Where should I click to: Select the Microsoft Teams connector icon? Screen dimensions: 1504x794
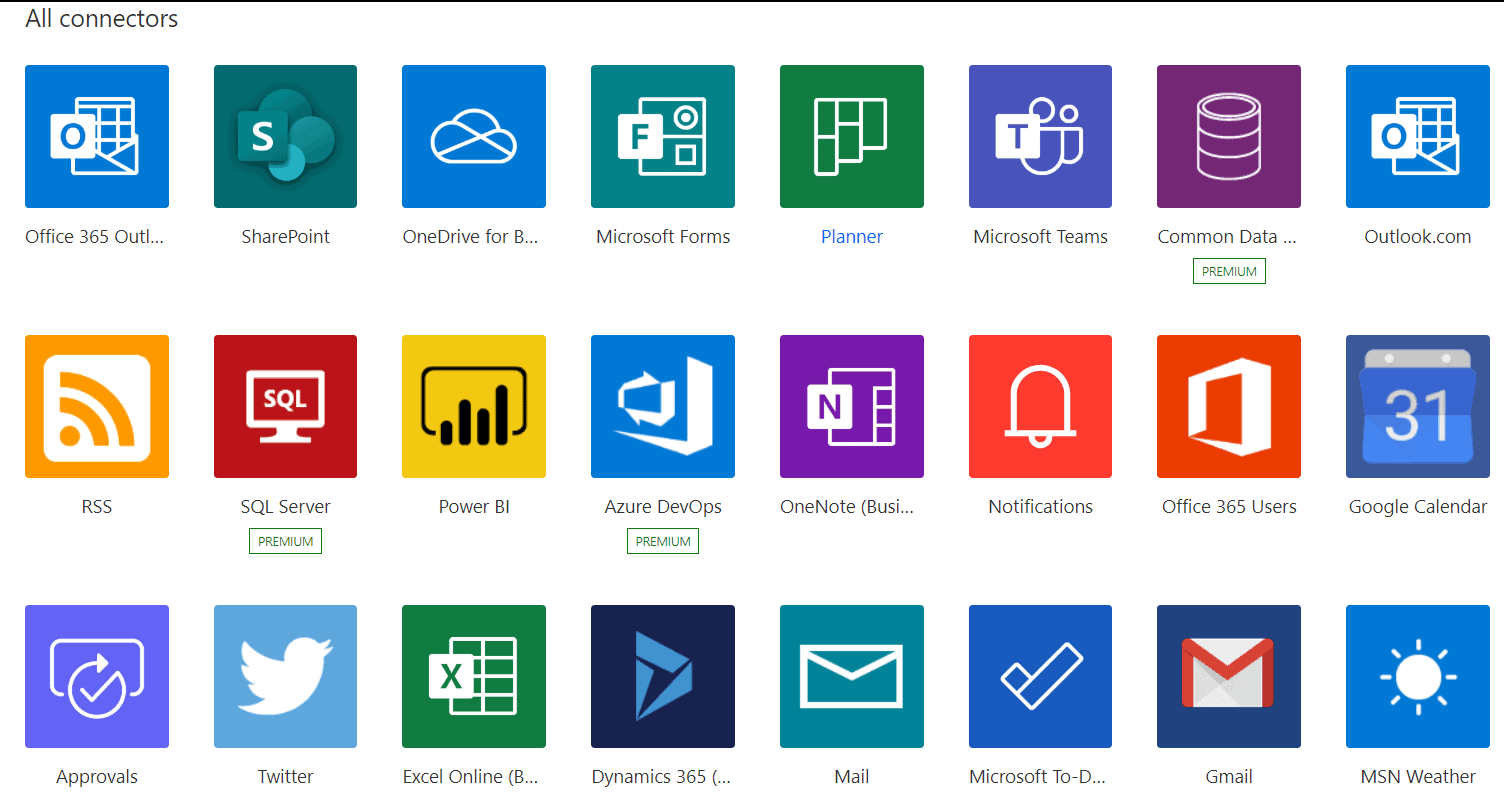click(1040, 136)
